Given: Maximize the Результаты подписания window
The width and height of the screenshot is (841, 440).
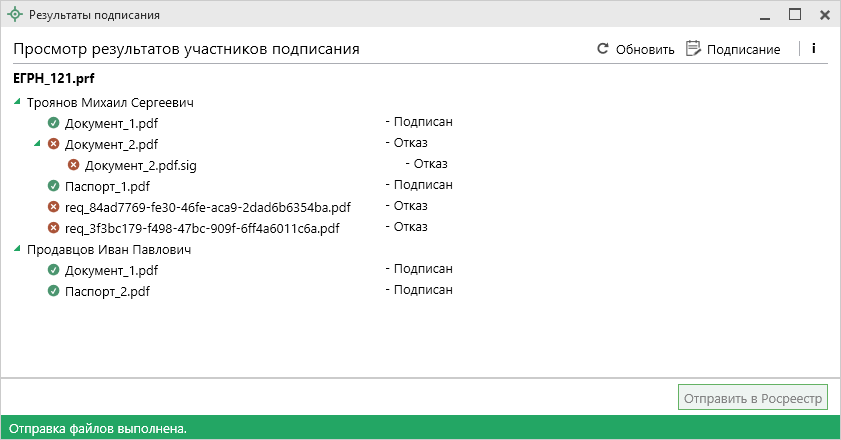Looking at the screenshot, I should [795, 15].
